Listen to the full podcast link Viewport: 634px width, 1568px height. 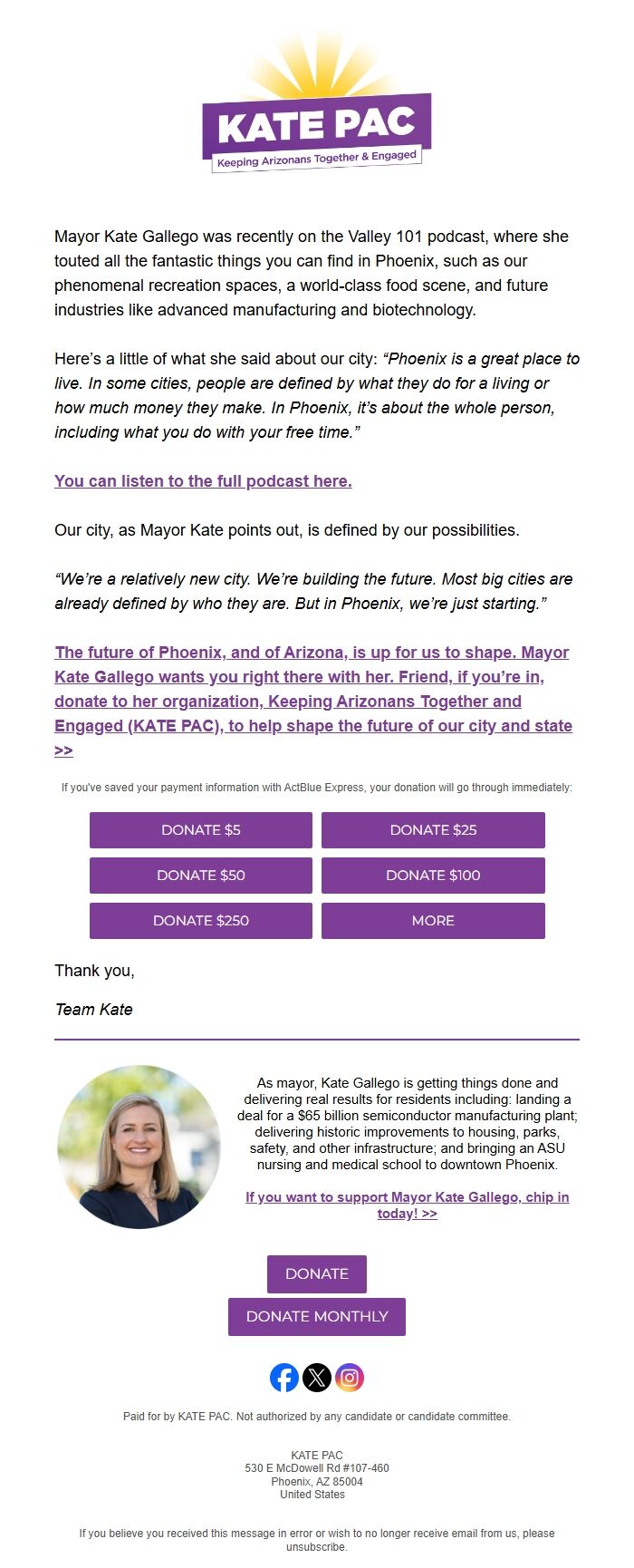point(203,481)
